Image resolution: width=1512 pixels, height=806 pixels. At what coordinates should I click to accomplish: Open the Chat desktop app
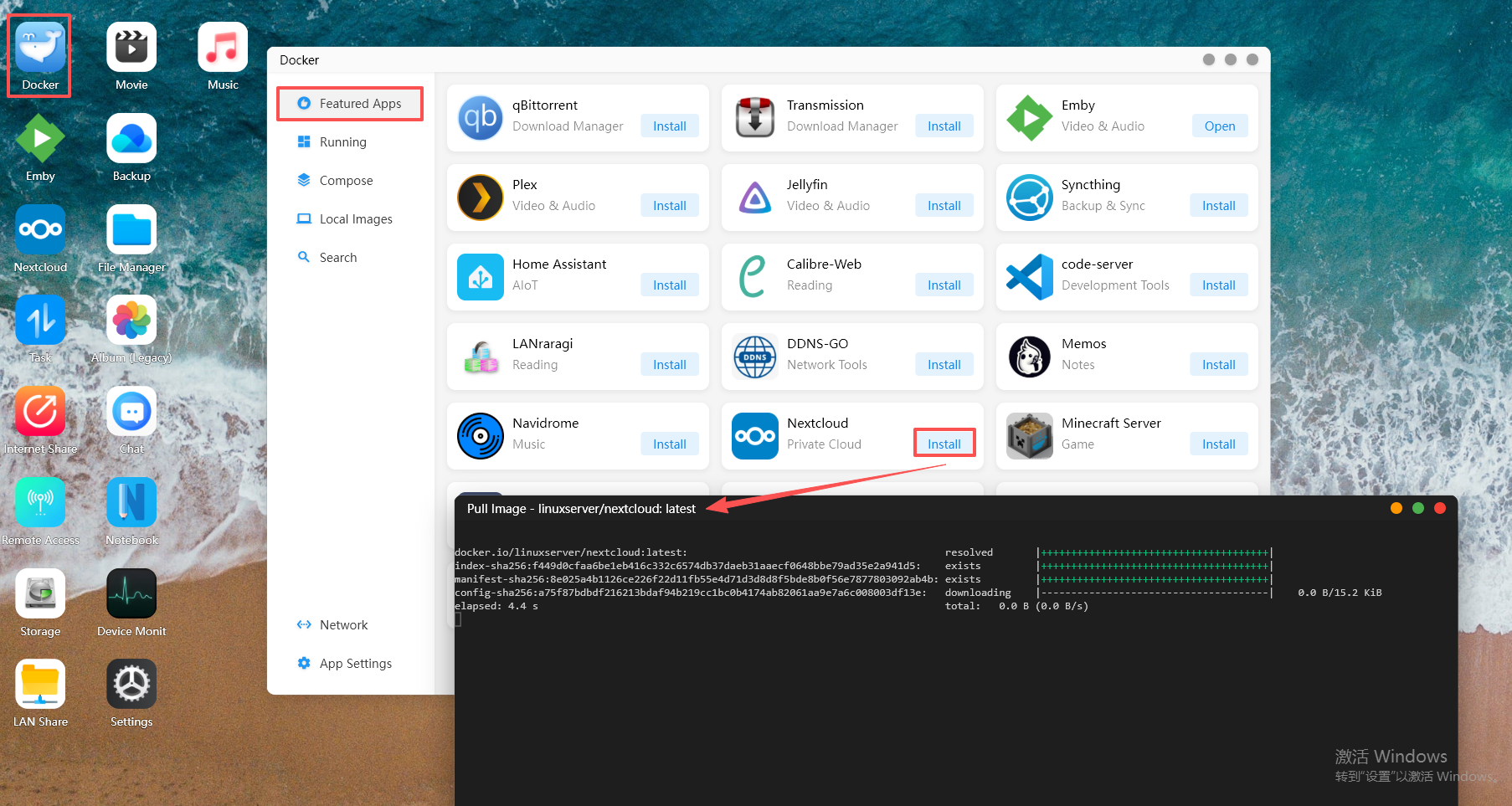tap(131, 411)
